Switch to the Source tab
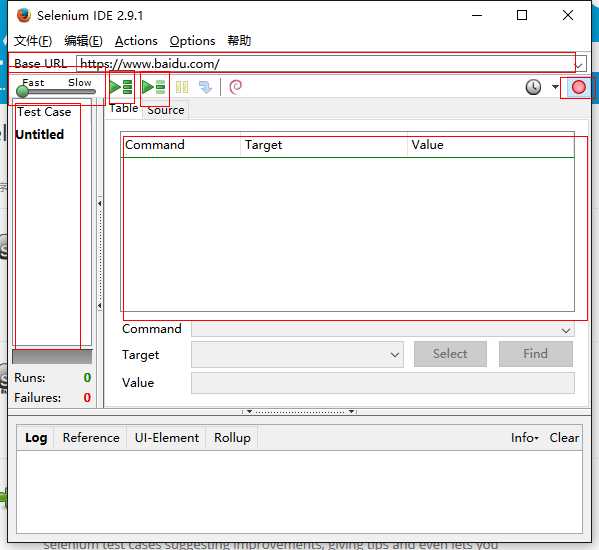This screenshot has height=550, width=599. click(166, 110)
